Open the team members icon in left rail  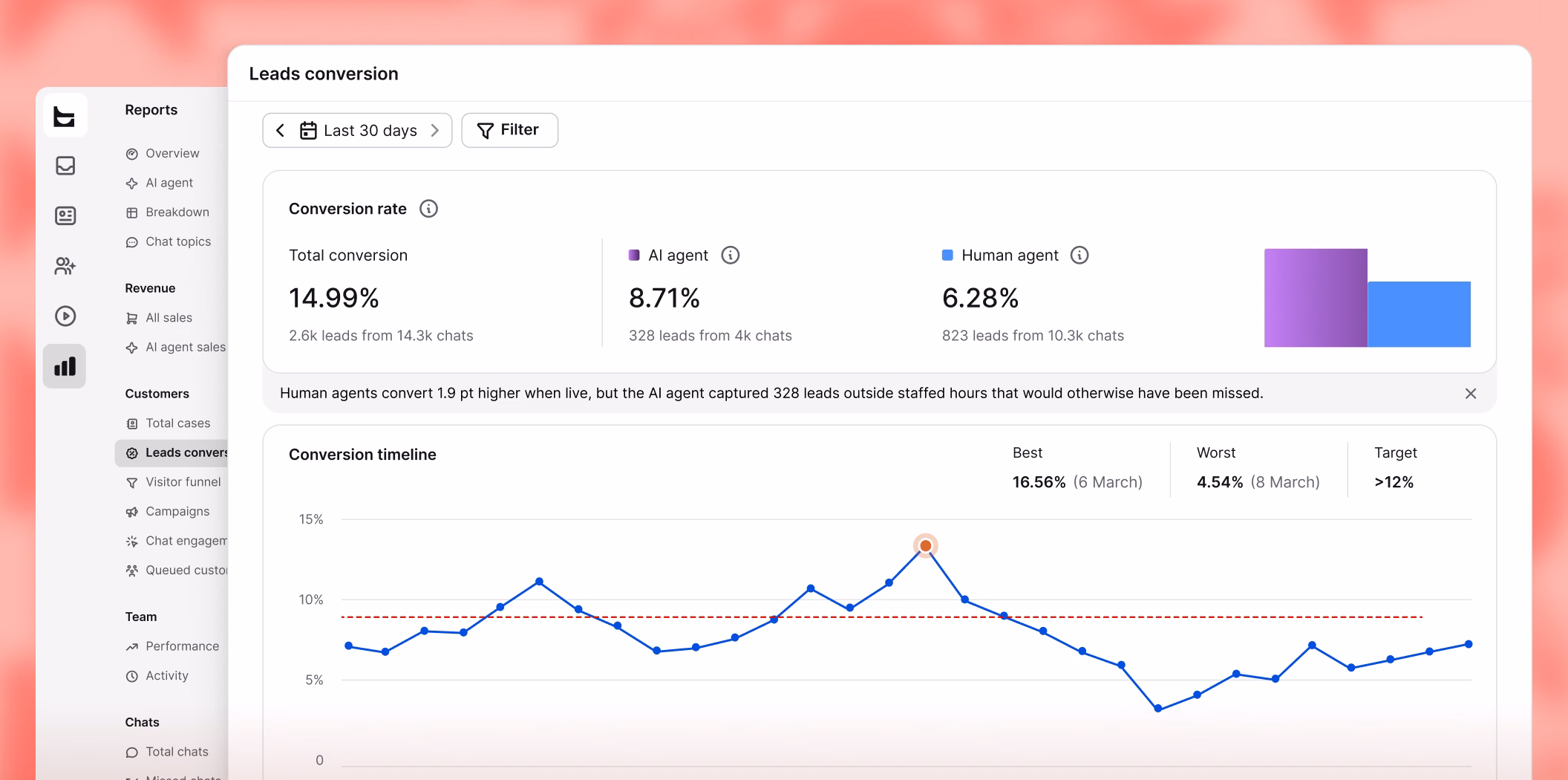click(x=65, y=266)
